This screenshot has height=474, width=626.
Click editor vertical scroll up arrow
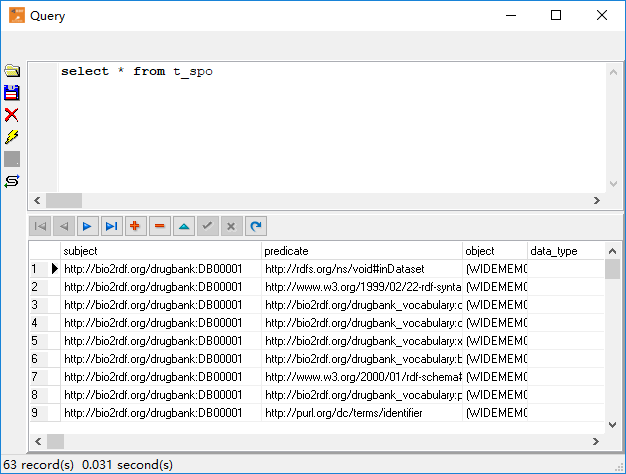tap(614, 72)
